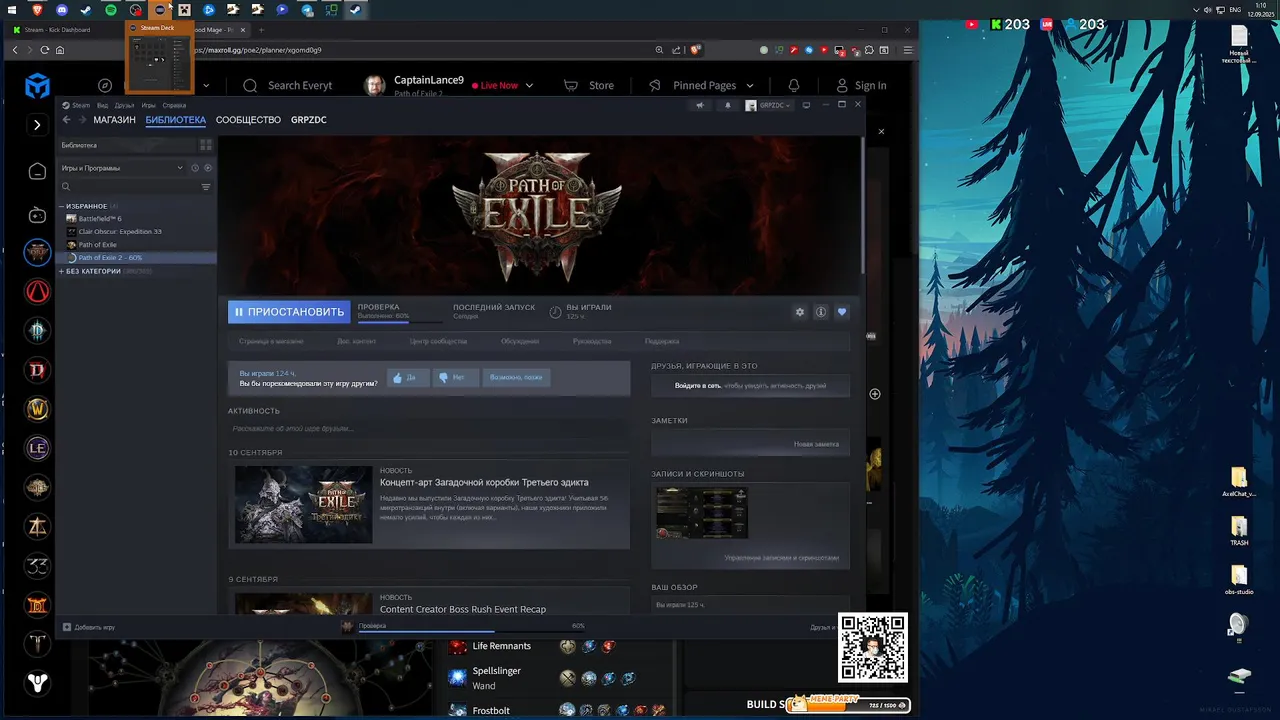Click ready-to-play filter icon
Image resolution: width=1280 pixels, height=720 pixels.
(208, 168)
